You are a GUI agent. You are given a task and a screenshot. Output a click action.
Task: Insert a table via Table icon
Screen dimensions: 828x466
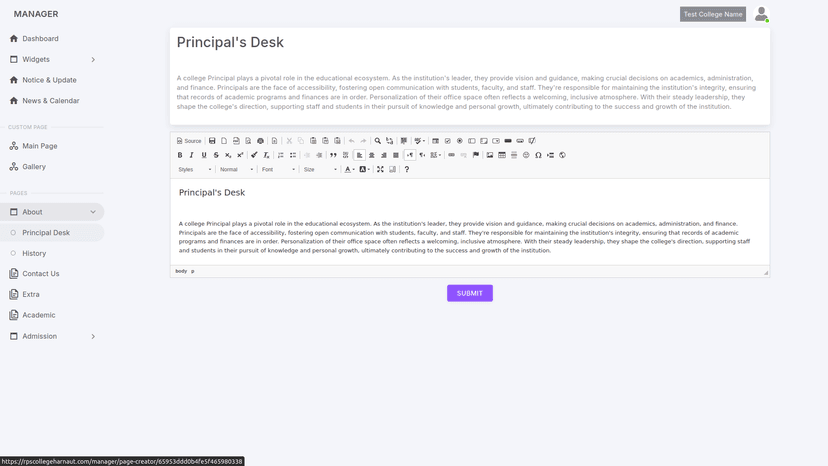click(x=502, y=155)
